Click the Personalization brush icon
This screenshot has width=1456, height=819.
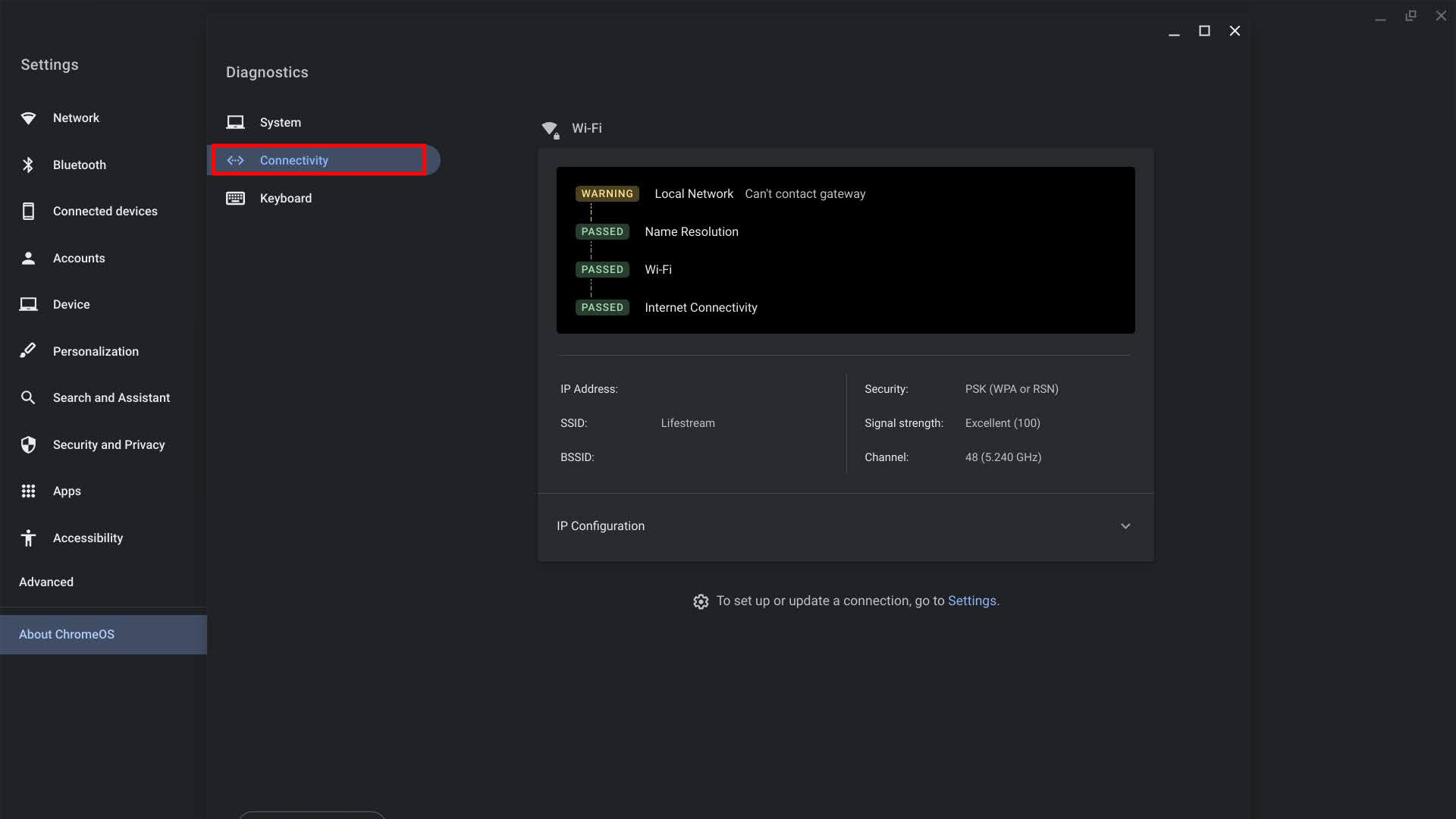tap(28, 350)
